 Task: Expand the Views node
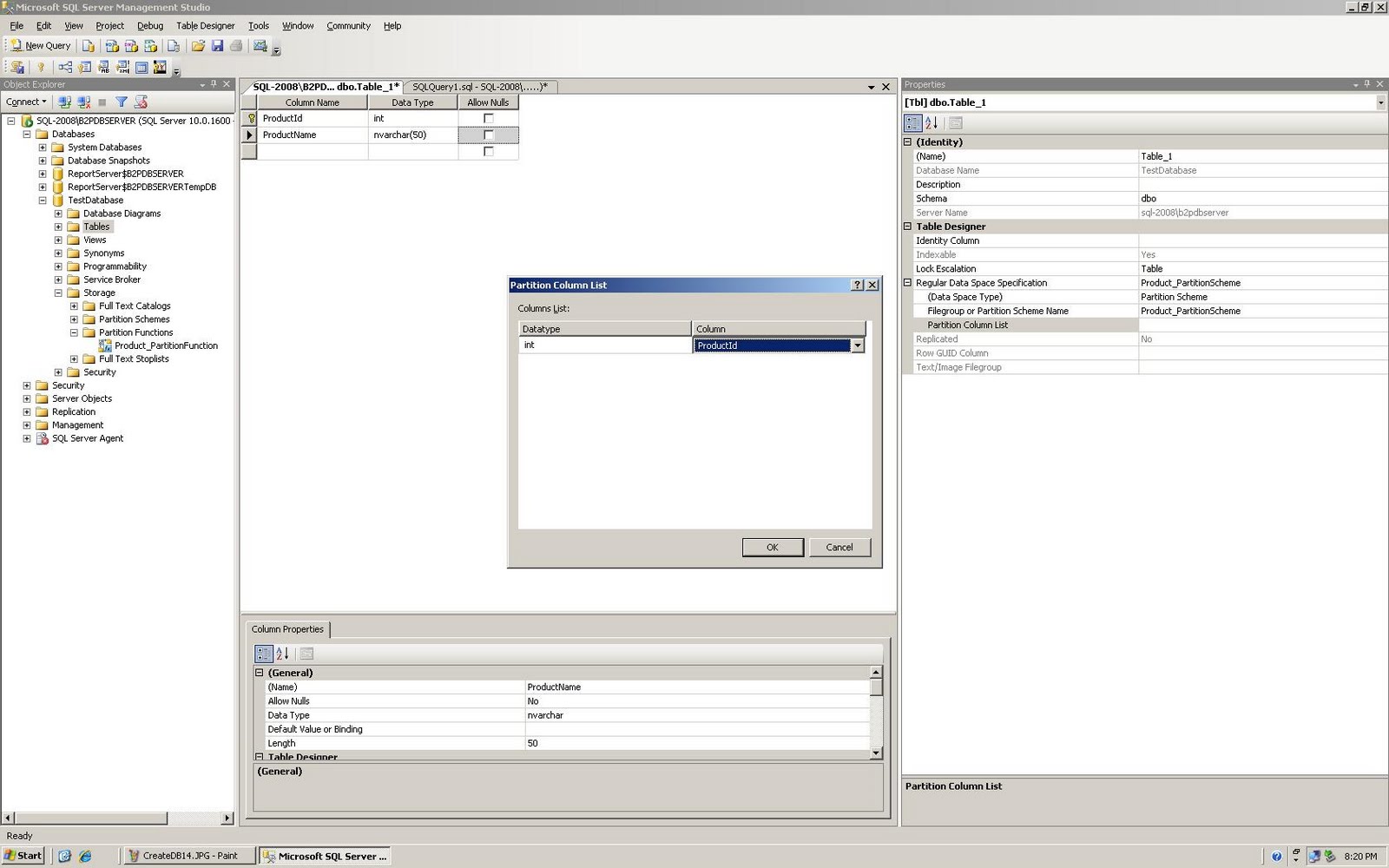pos(58,240)
